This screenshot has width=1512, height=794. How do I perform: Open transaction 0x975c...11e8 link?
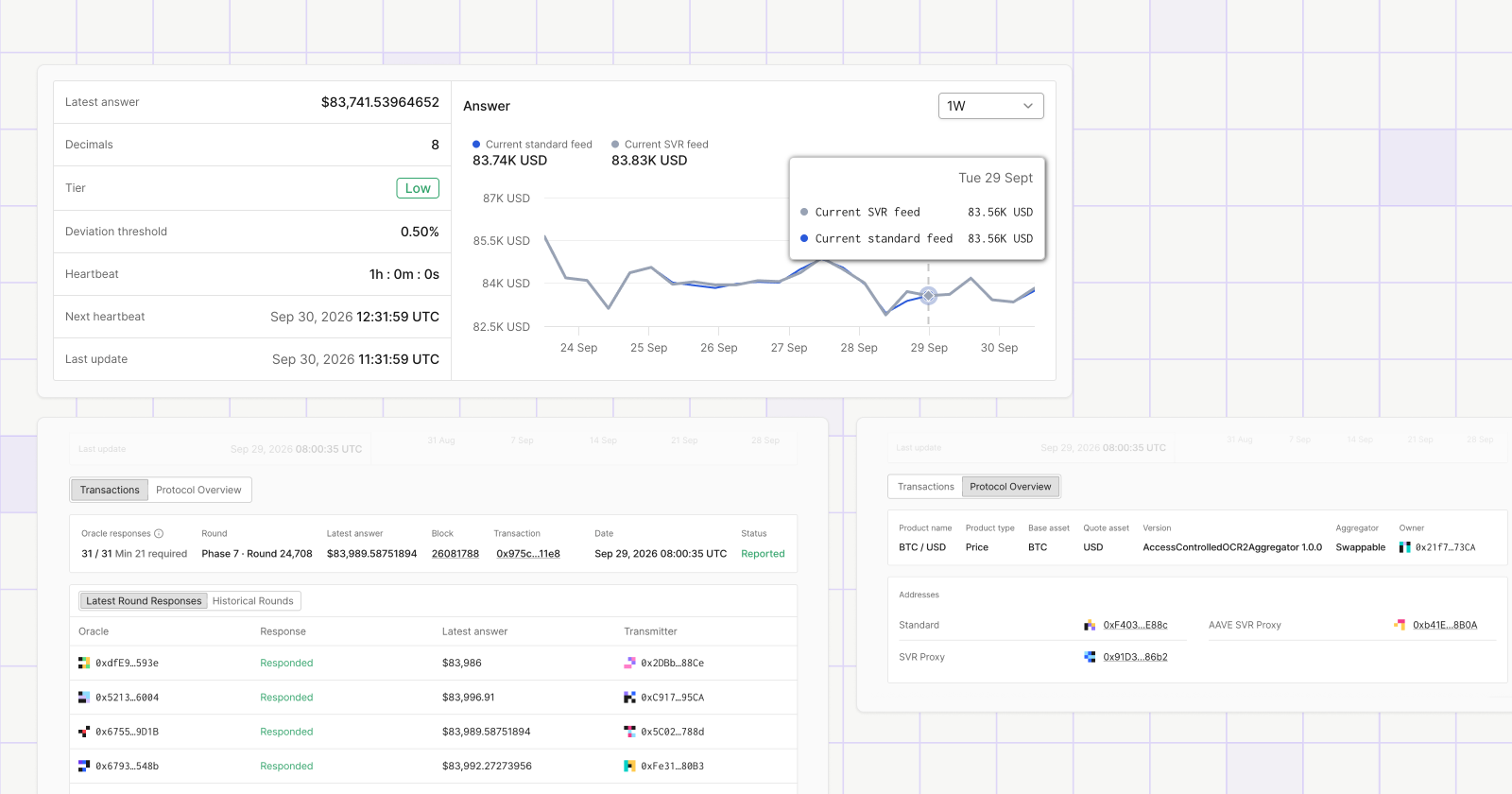click(x=528, y=554)
